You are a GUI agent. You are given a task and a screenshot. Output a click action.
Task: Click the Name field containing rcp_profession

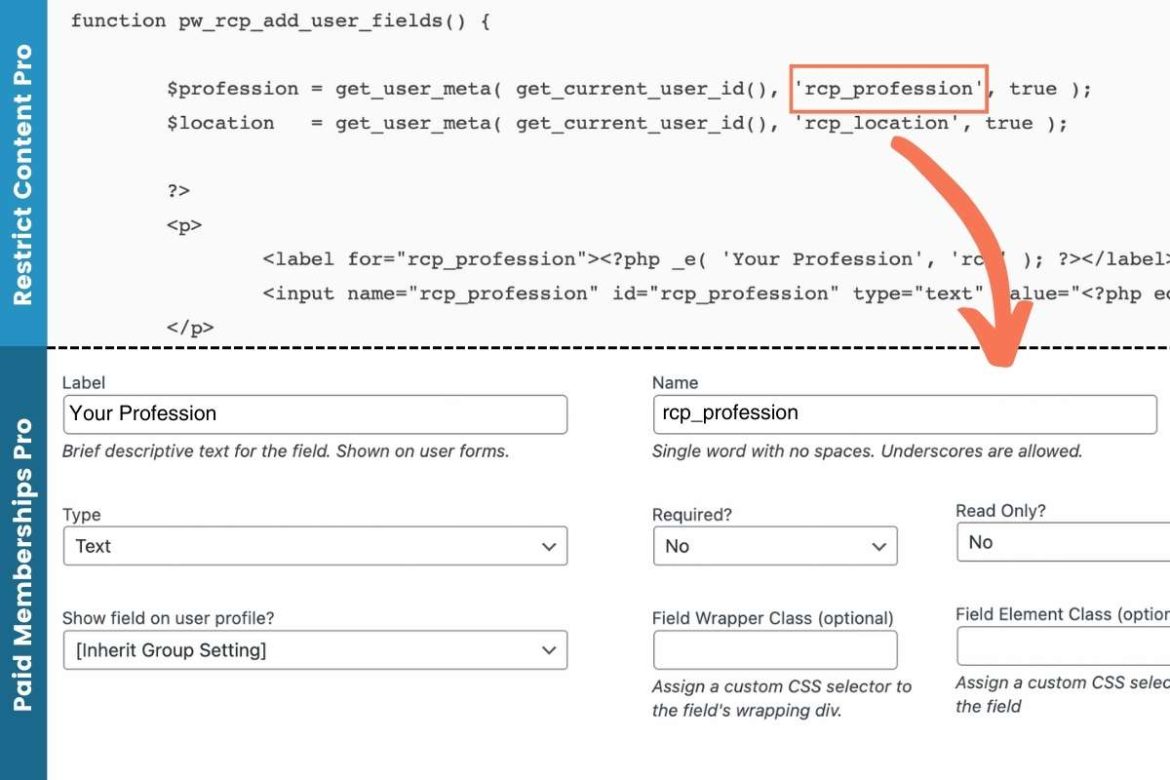[x=905, y=413]
